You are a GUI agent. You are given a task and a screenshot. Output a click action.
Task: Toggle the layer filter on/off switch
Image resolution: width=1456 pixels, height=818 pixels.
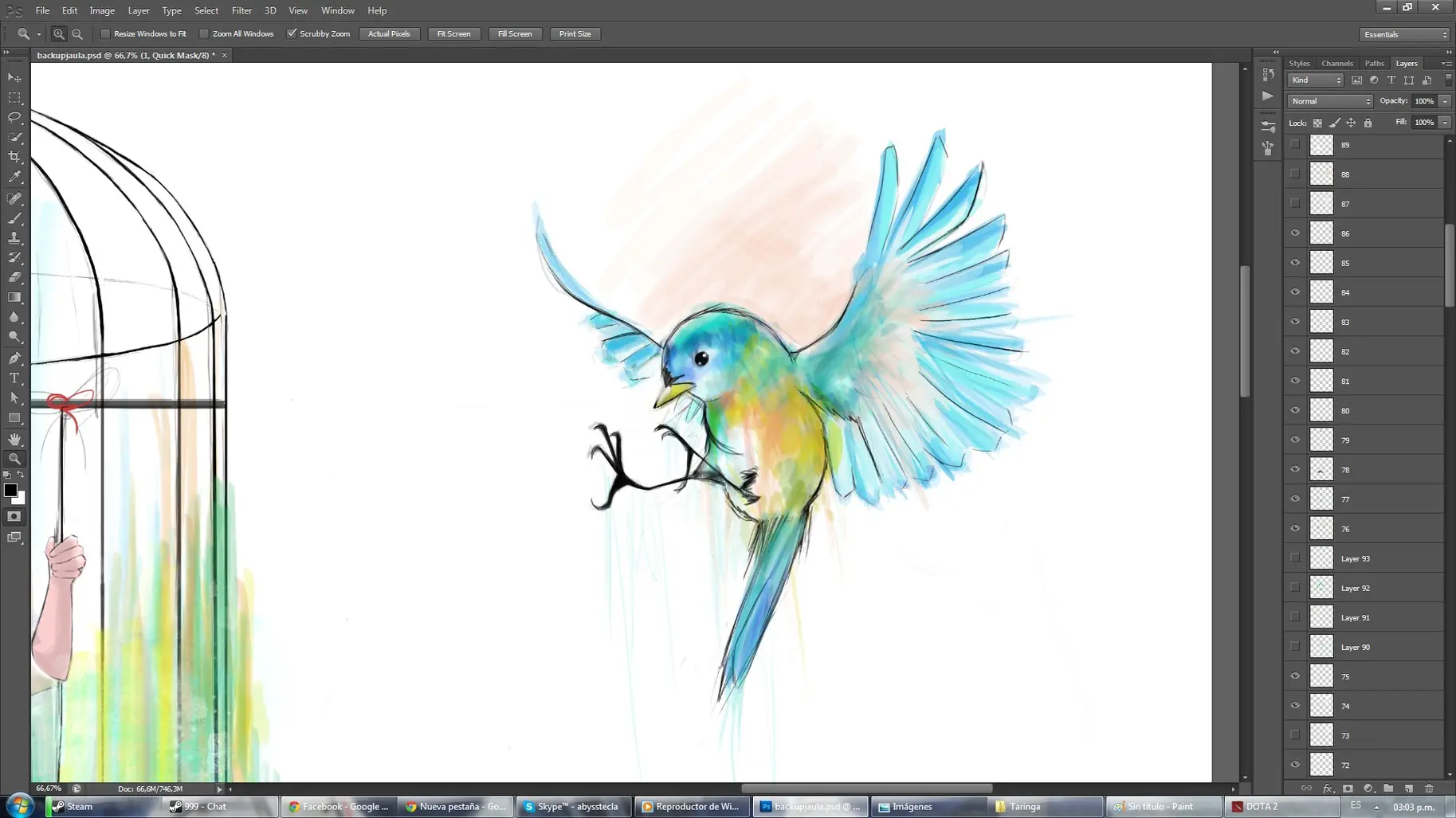pyautogui.click(x=1448, y=80)
